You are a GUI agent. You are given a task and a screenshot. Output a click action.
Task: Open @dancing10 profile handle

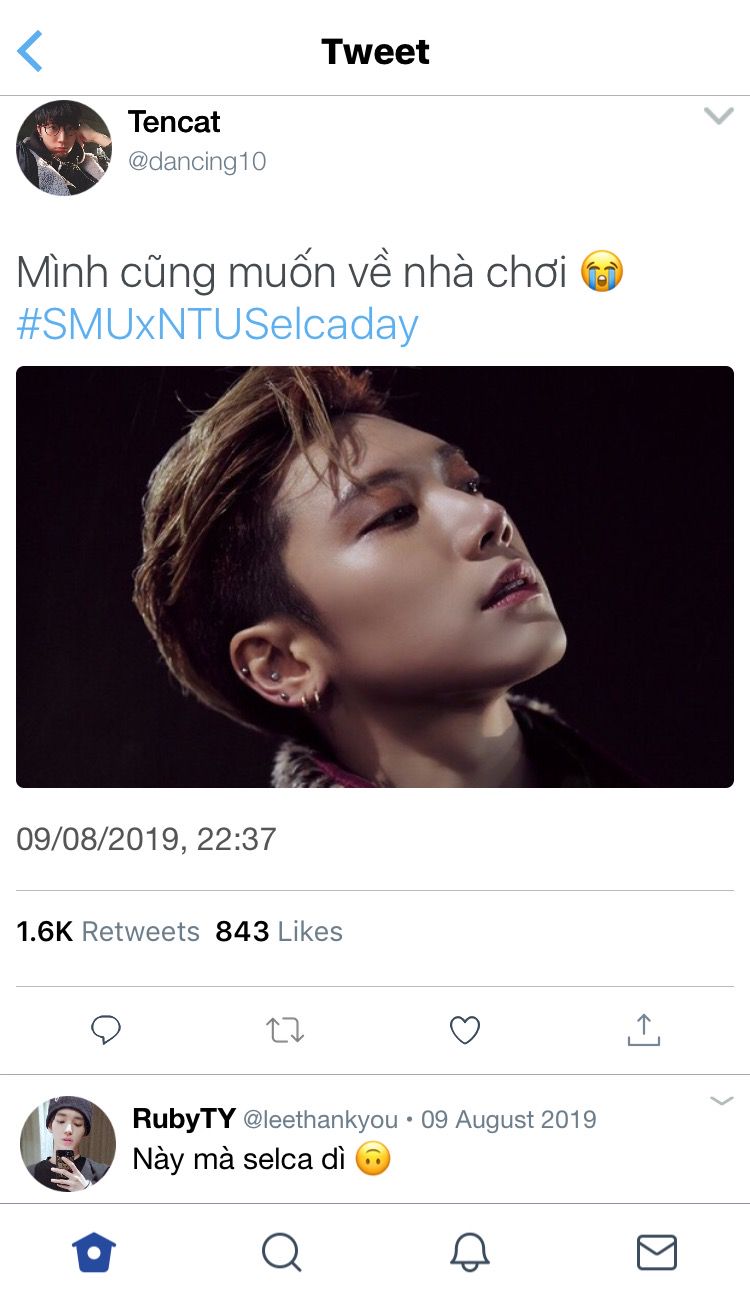[197, 161]
